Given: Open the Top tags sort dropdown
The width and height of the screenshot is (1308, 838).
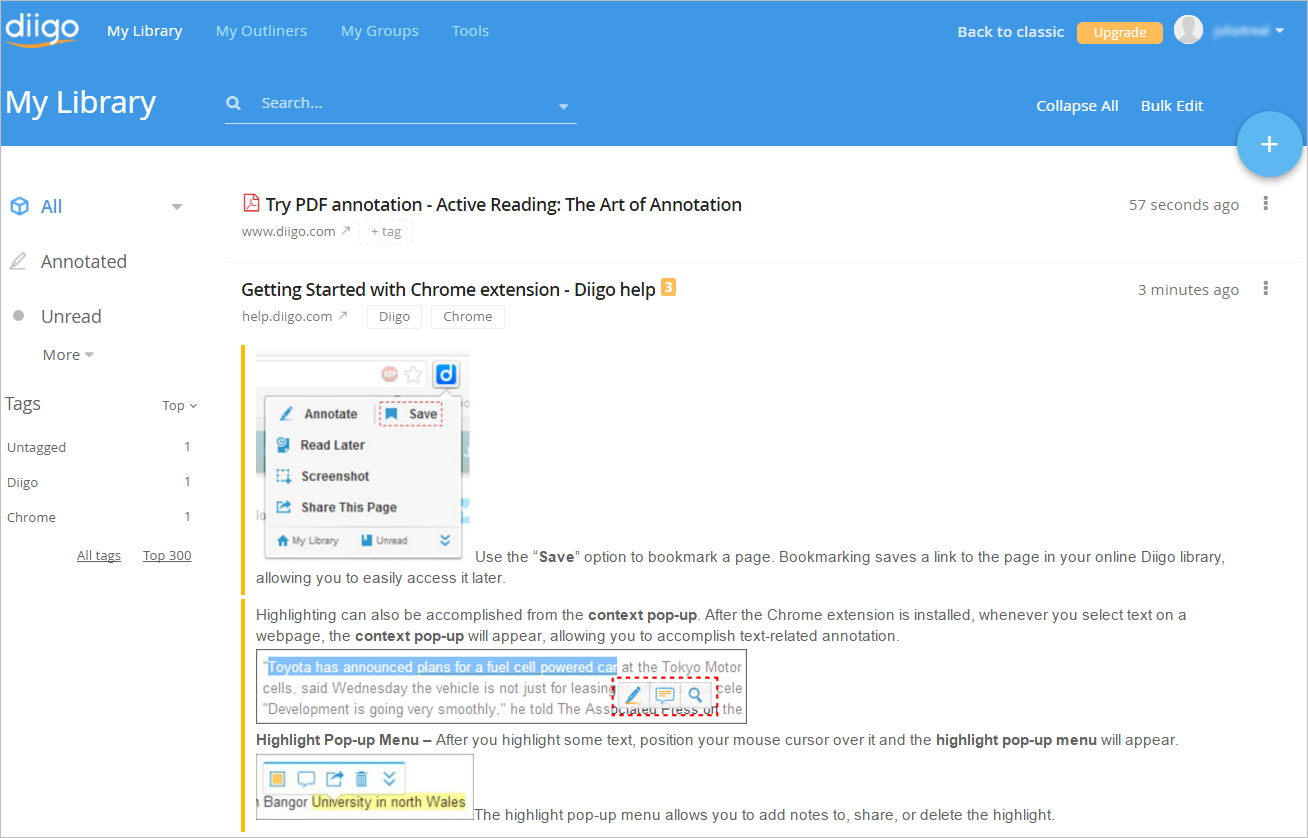Looking at the screenshot, I should point(180,405).
